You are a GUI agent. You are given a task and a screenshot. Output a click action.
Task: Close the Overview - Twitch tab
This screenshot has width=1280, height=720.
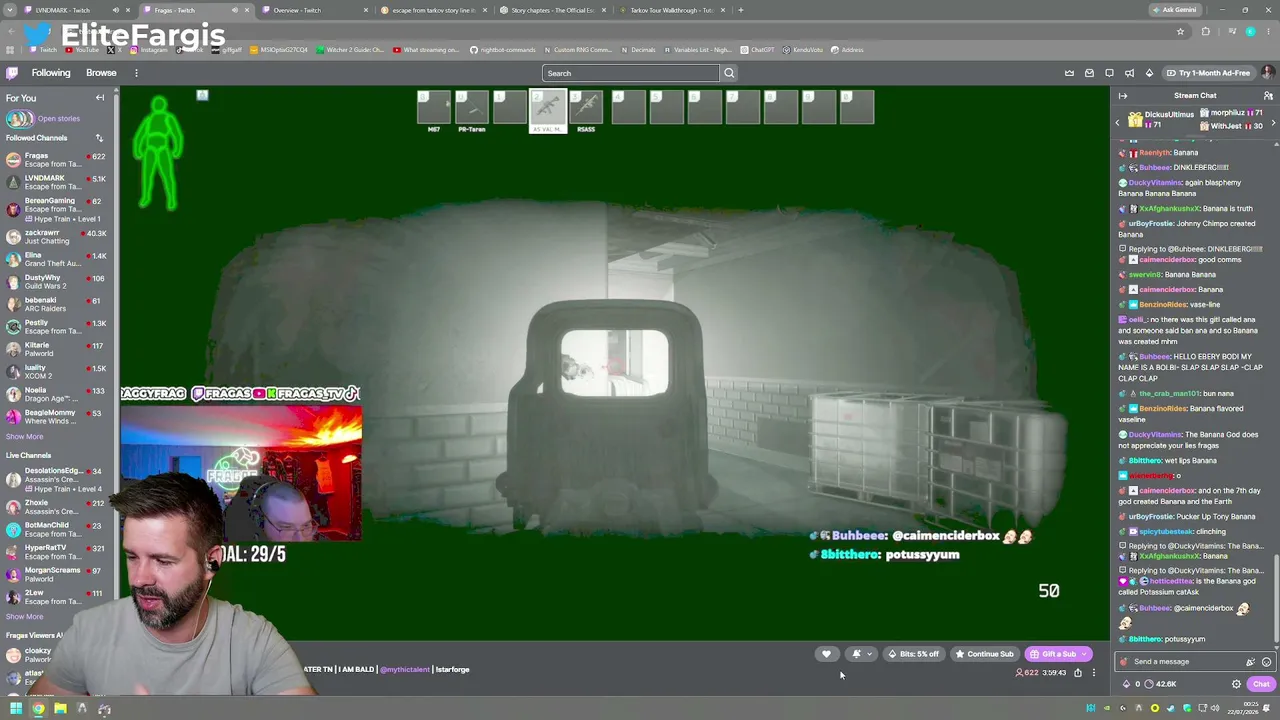(x=365, y=10)
